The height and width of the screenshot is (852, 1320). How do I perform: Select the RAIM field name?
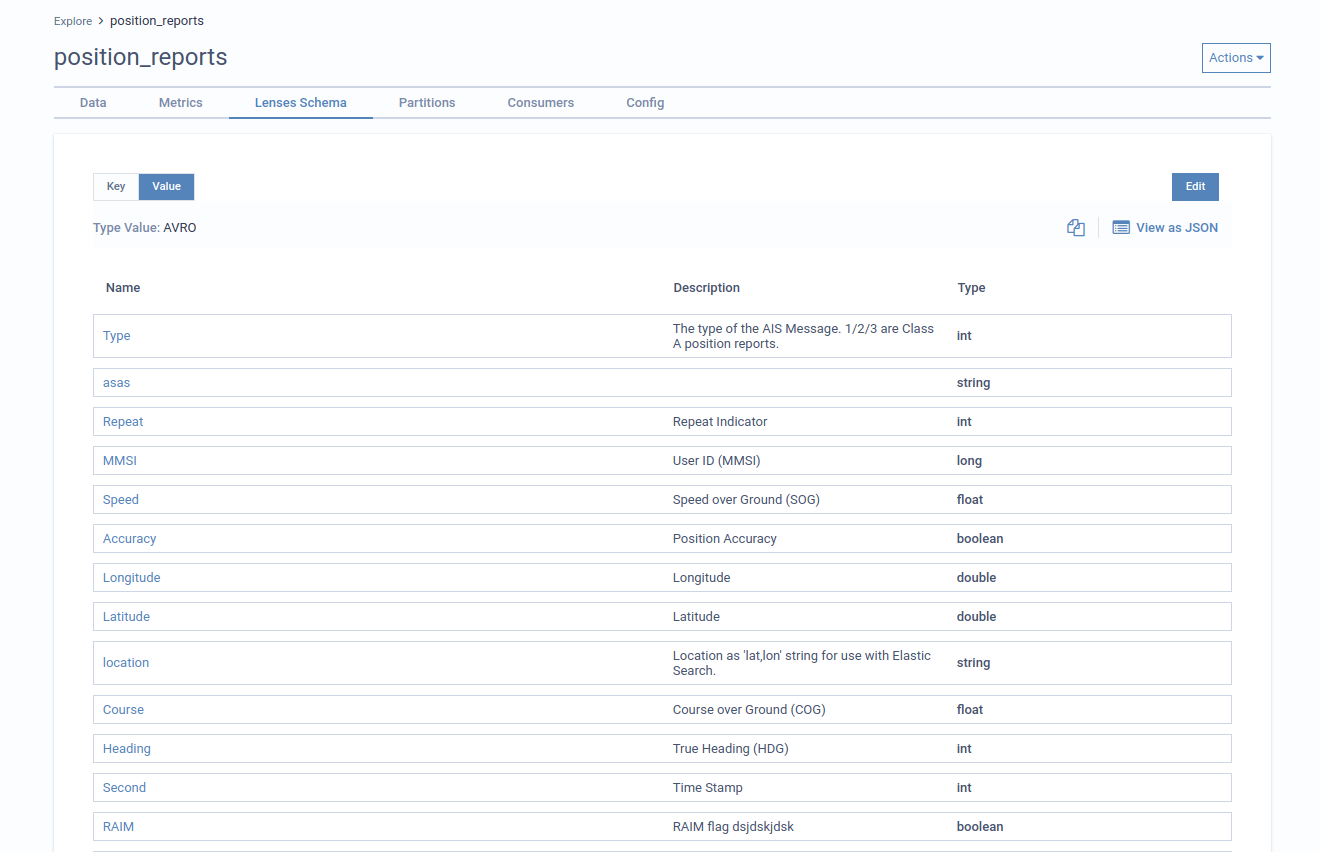(118, 827)
